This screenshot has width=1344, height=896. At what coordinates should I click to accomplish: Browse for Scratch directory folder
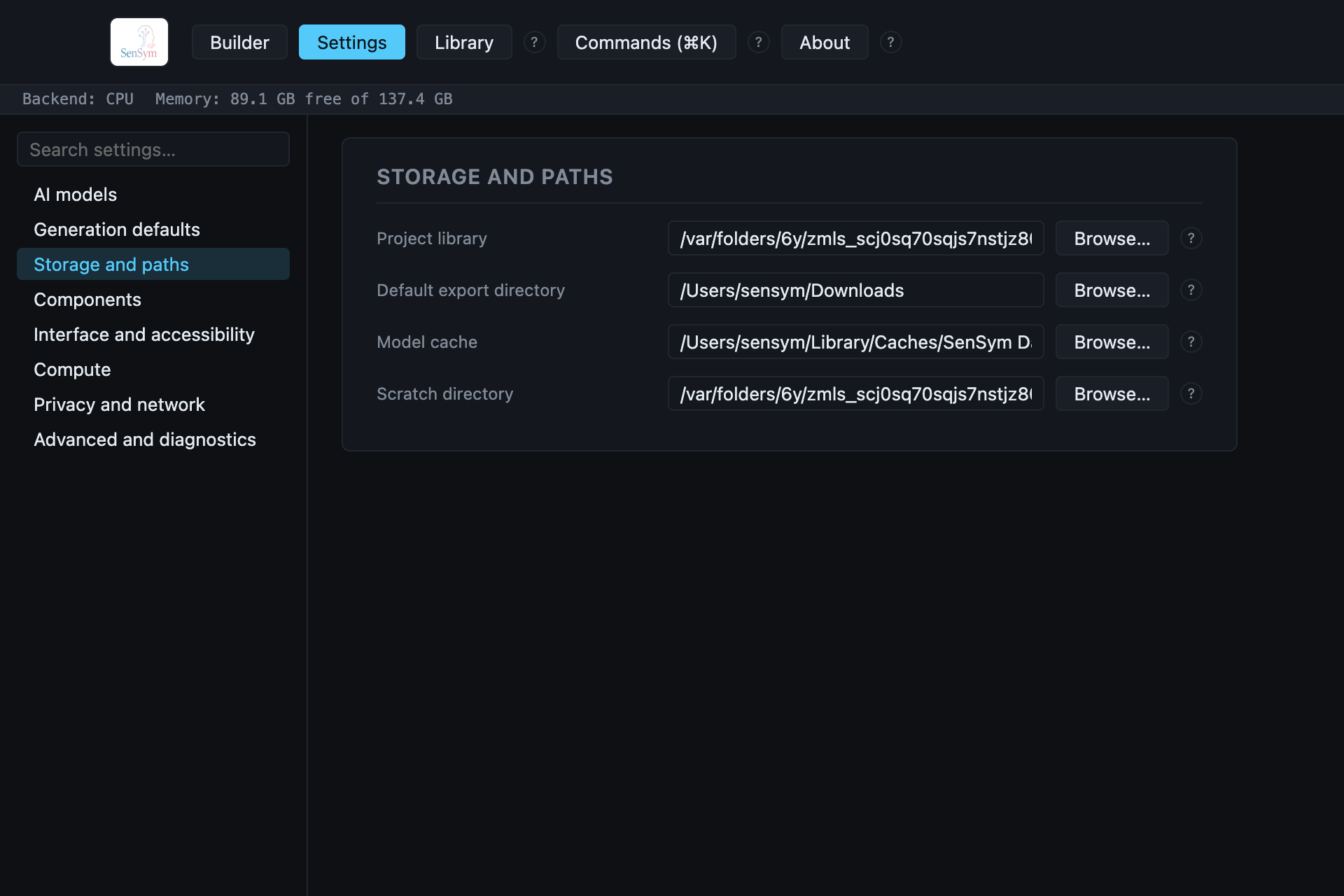(1112, 393)
